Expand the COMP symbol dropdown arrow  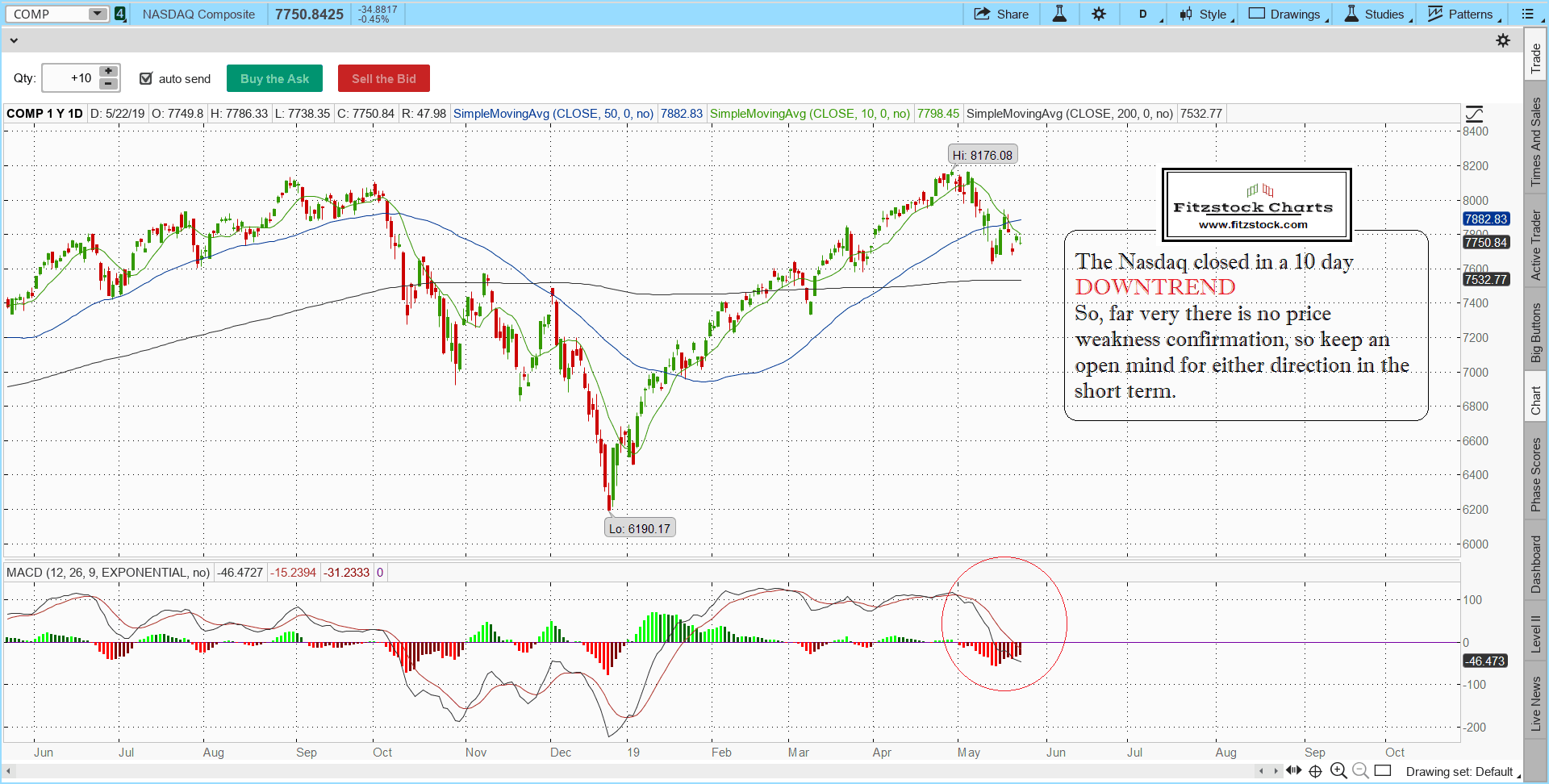tap(97, 14)
